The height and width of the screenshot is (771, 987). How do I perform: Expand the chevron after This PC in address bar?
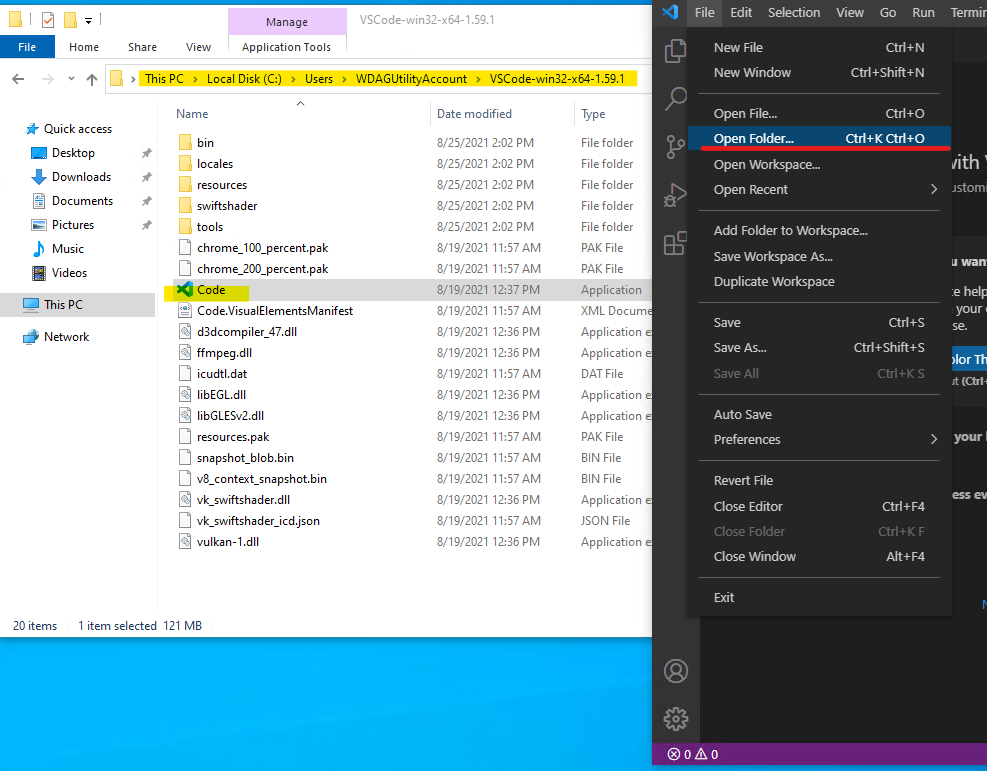(195, 79)
